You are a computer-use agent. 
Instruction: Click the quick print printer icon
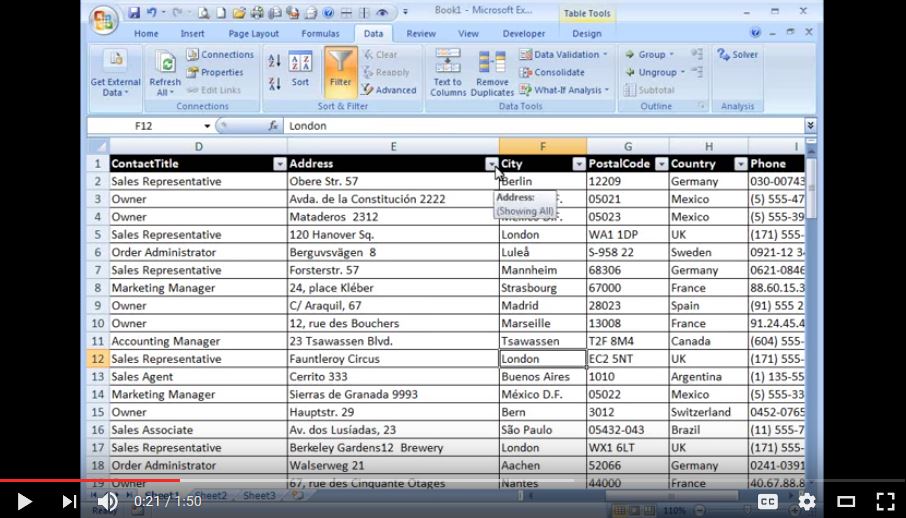click(x=257, y=12)
